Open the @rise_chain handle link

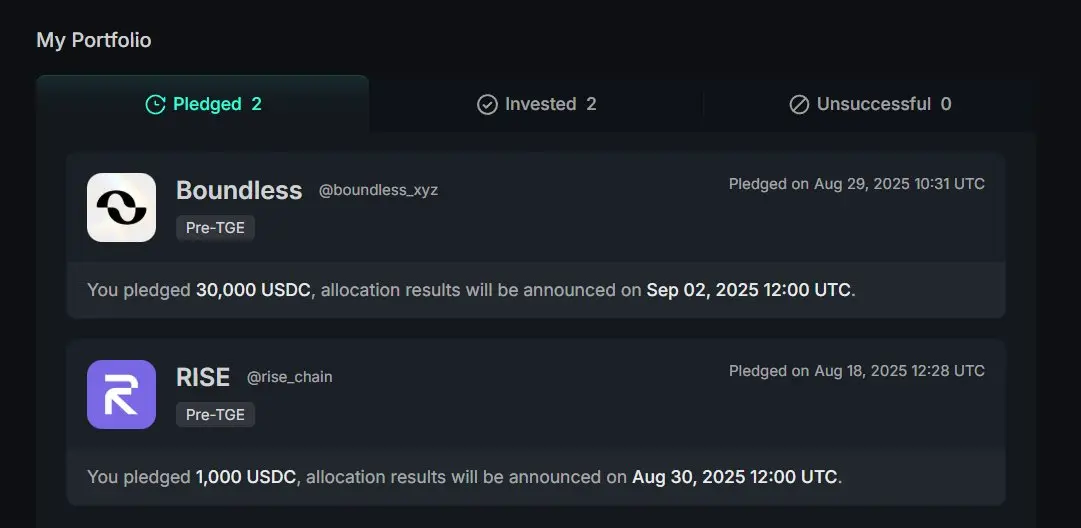tap(290, 377)
